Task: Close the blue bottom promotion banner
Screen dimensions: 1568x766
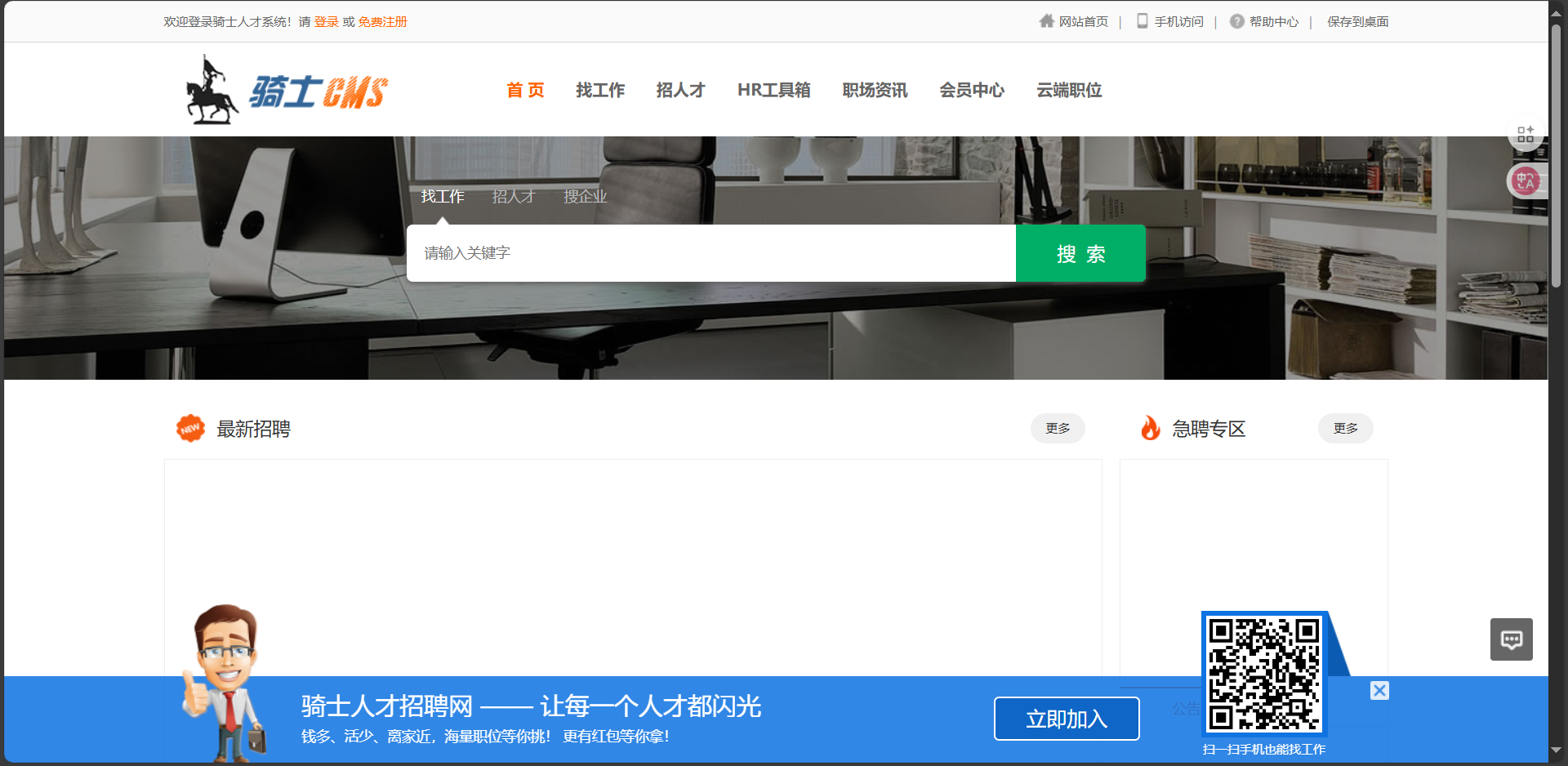Action: pyautogui.click(x=1379, y=691)
